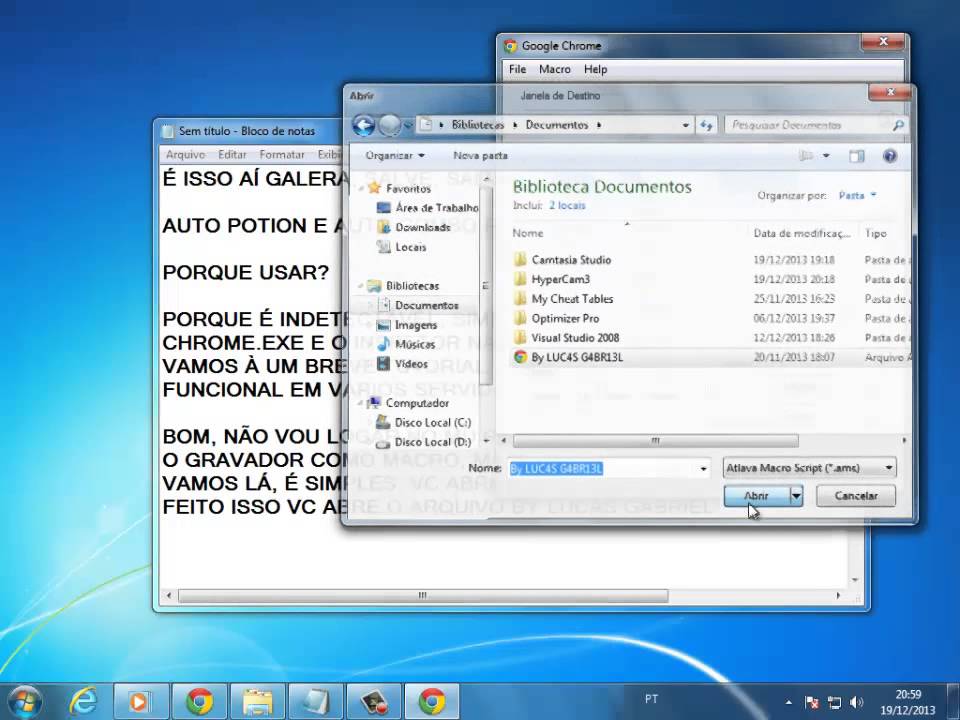Click Documentos in the address path
Viewport: 960px width, 720px height.
point(557,125)
